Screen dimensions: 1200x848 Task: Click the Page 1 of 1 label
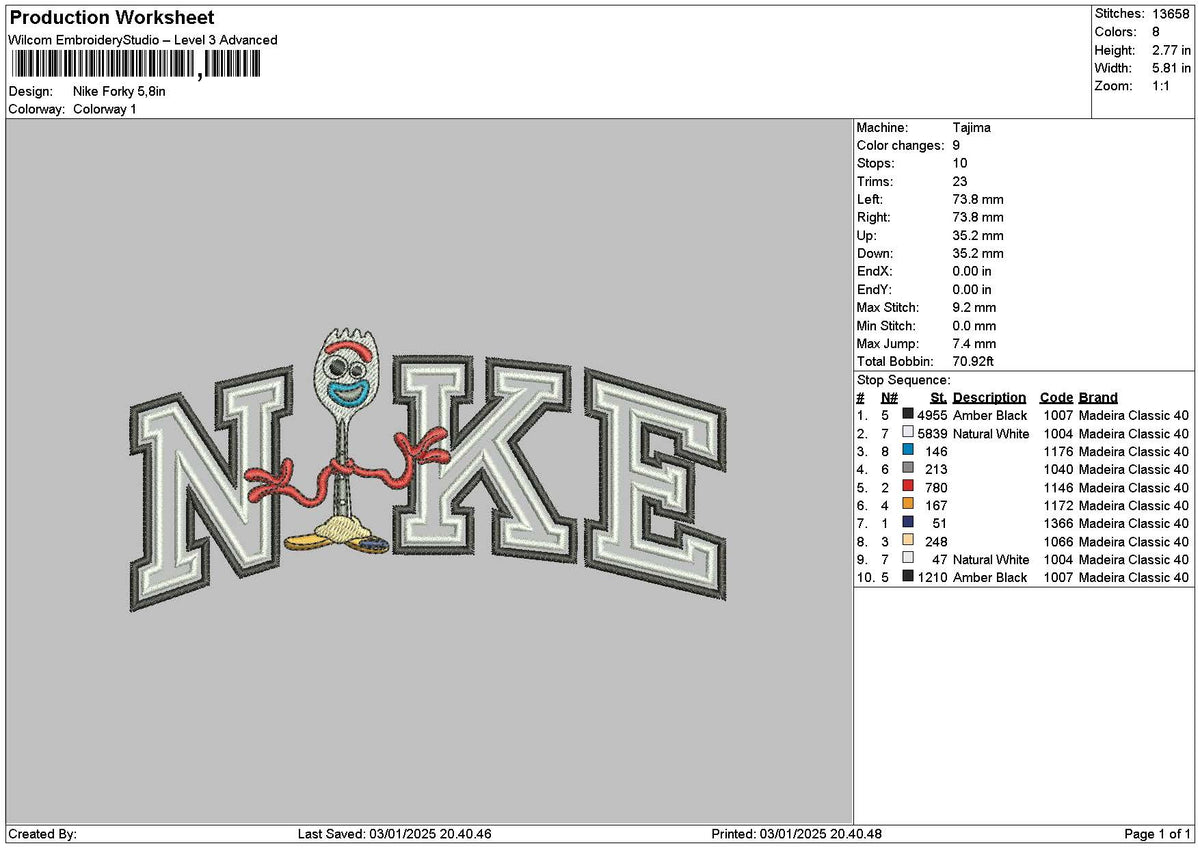[x=1157, y=832]
